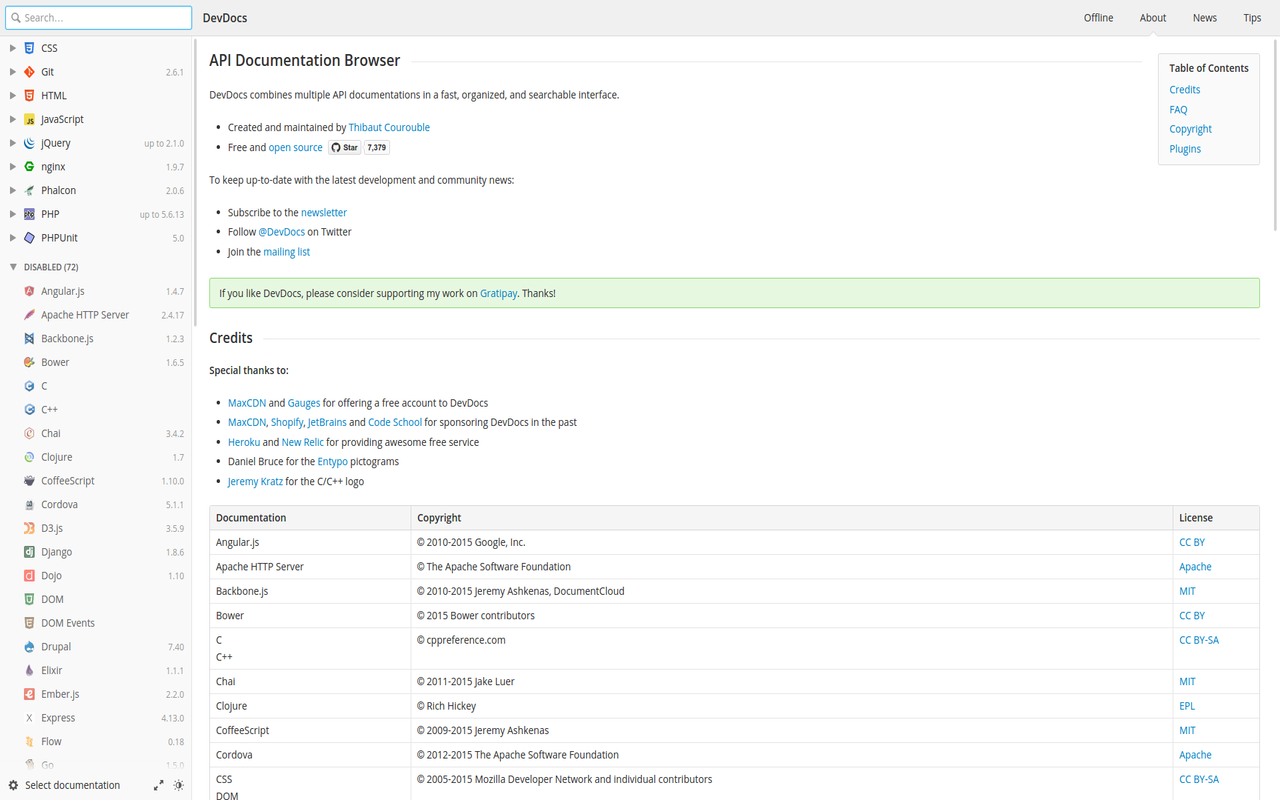The width and height of the screenshot is (1280, 800).
Task: Expand the CSS documentation tree
Action: pyautogui.click(x=13, y=48)
